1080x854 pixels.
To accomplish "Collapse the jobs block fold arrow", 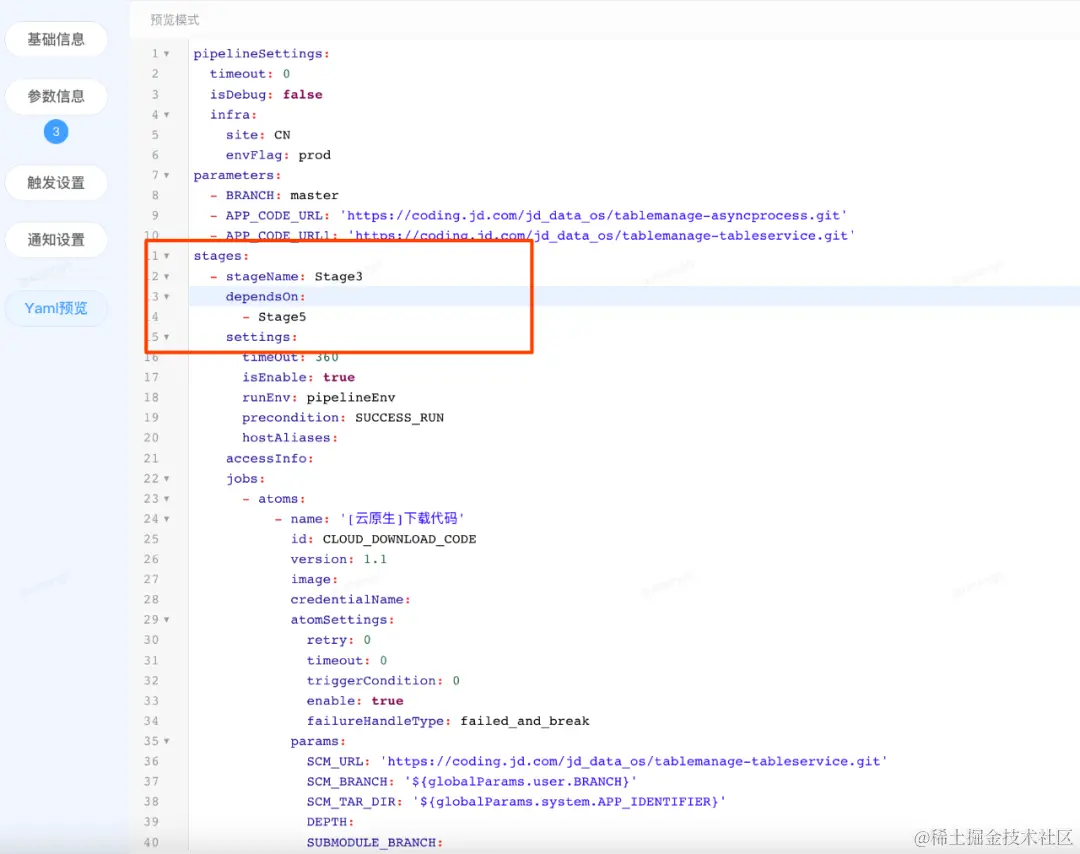I will pos(167,478).
